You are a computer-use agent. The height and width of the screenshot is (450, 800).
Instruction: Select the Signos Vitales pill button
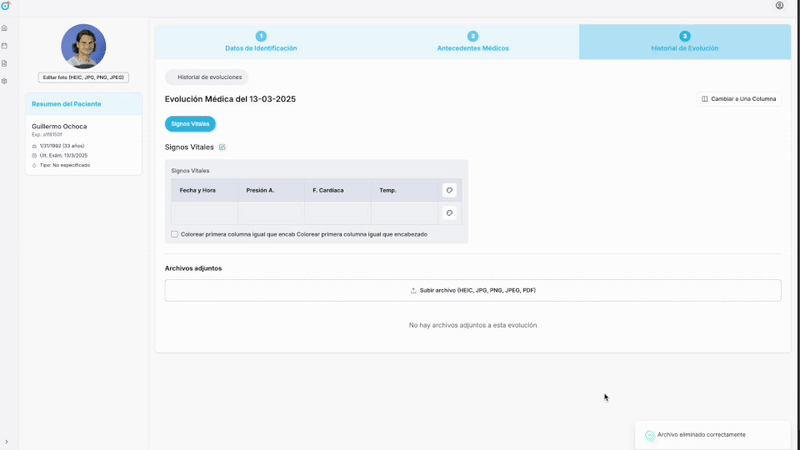coord(190,124)
